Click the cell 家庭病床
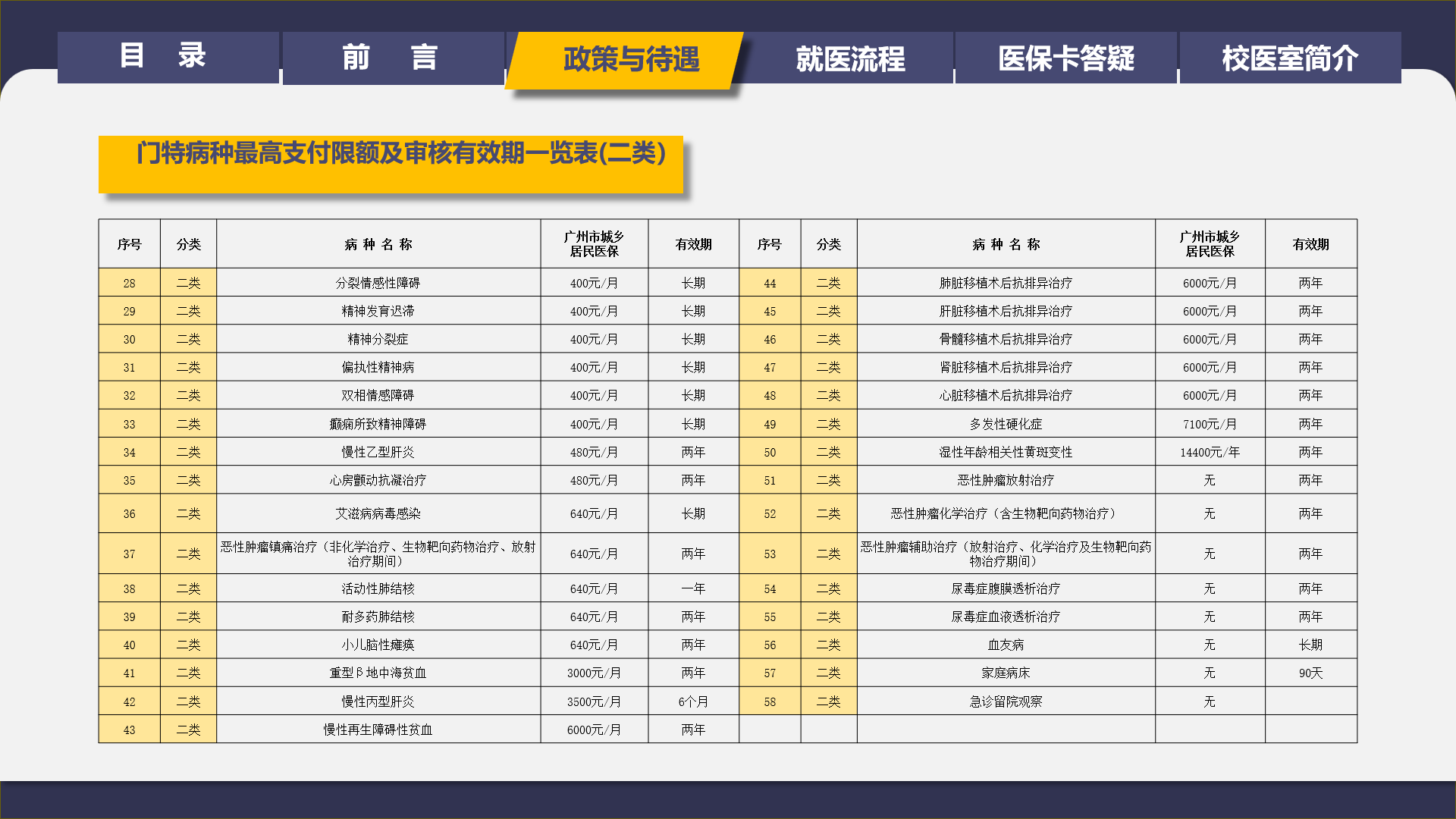The width and height of the screenshot is (1456, 819). click(1006, 673)
